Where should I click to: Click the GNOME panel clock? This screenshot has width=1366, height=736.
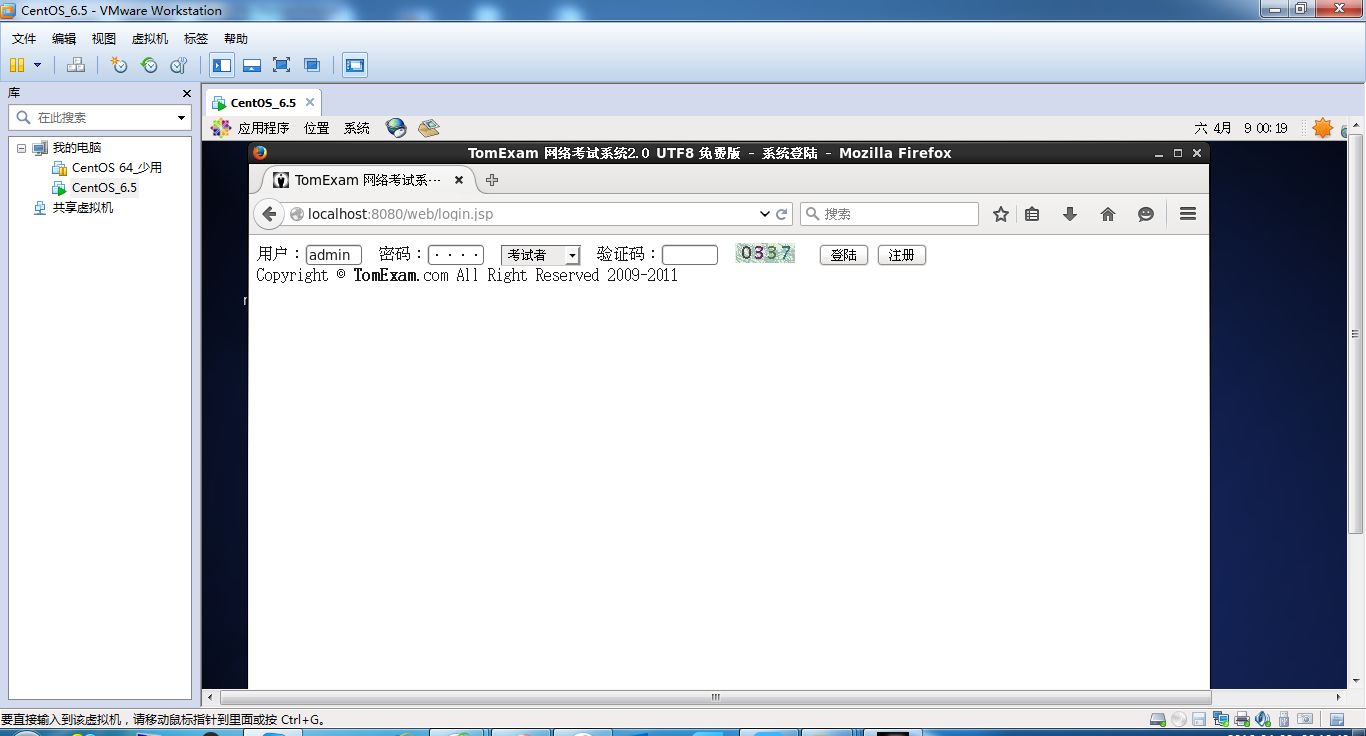[x=1241, y=128]
